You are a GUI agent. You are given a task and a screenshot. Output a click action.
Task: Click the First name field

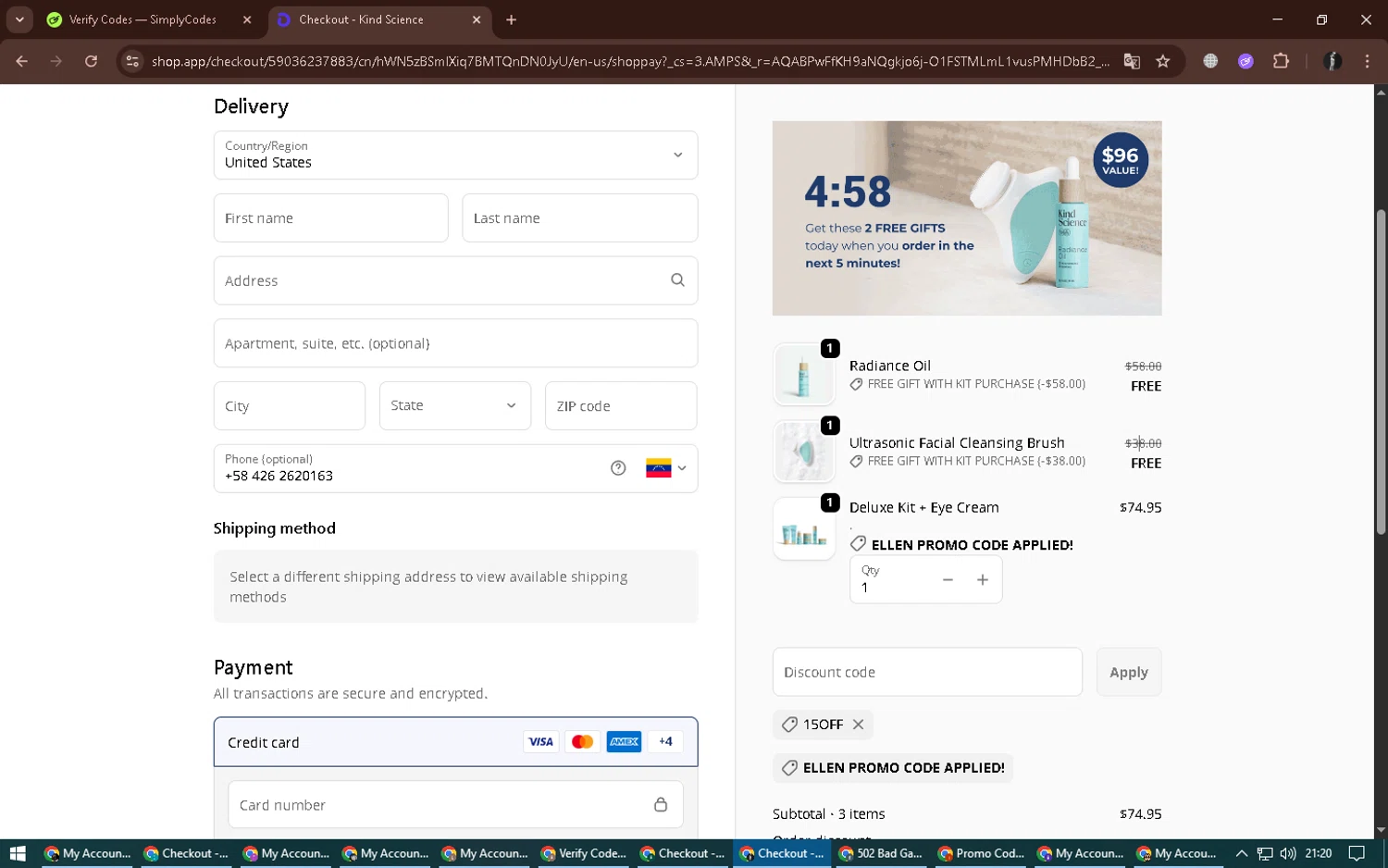point(330,217)
